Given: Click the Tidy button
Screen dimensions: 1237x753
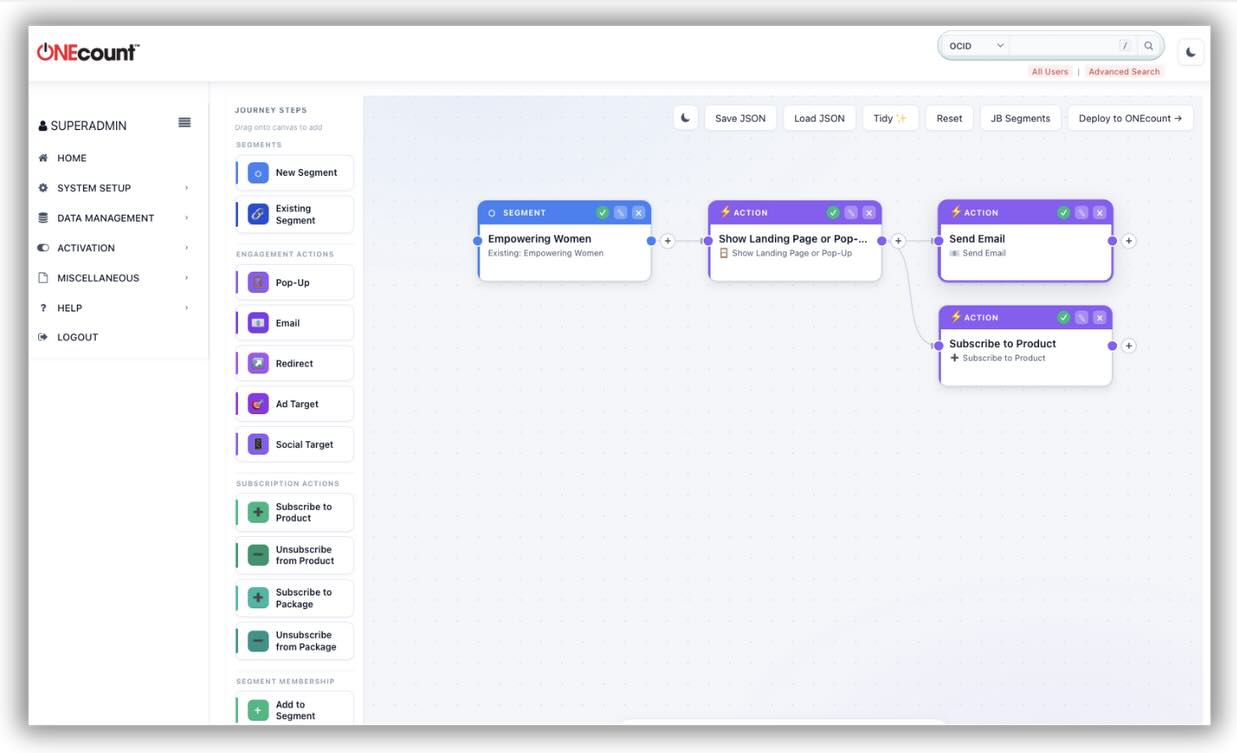Looking at the screenshot, I should [890, 118].
